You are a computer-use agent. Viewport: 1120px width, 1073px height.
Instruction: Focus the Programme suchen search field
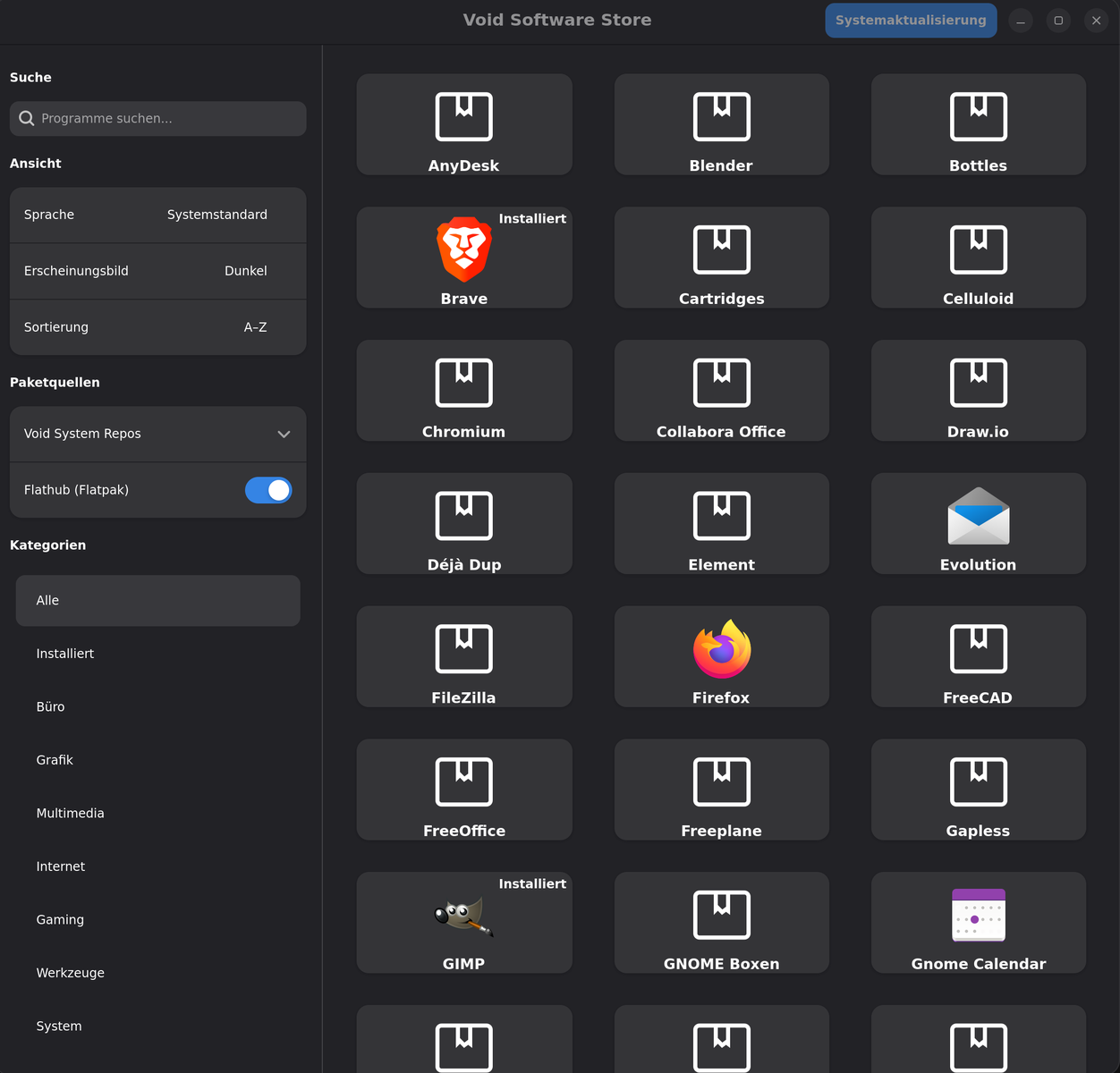(x=170, y=118)
